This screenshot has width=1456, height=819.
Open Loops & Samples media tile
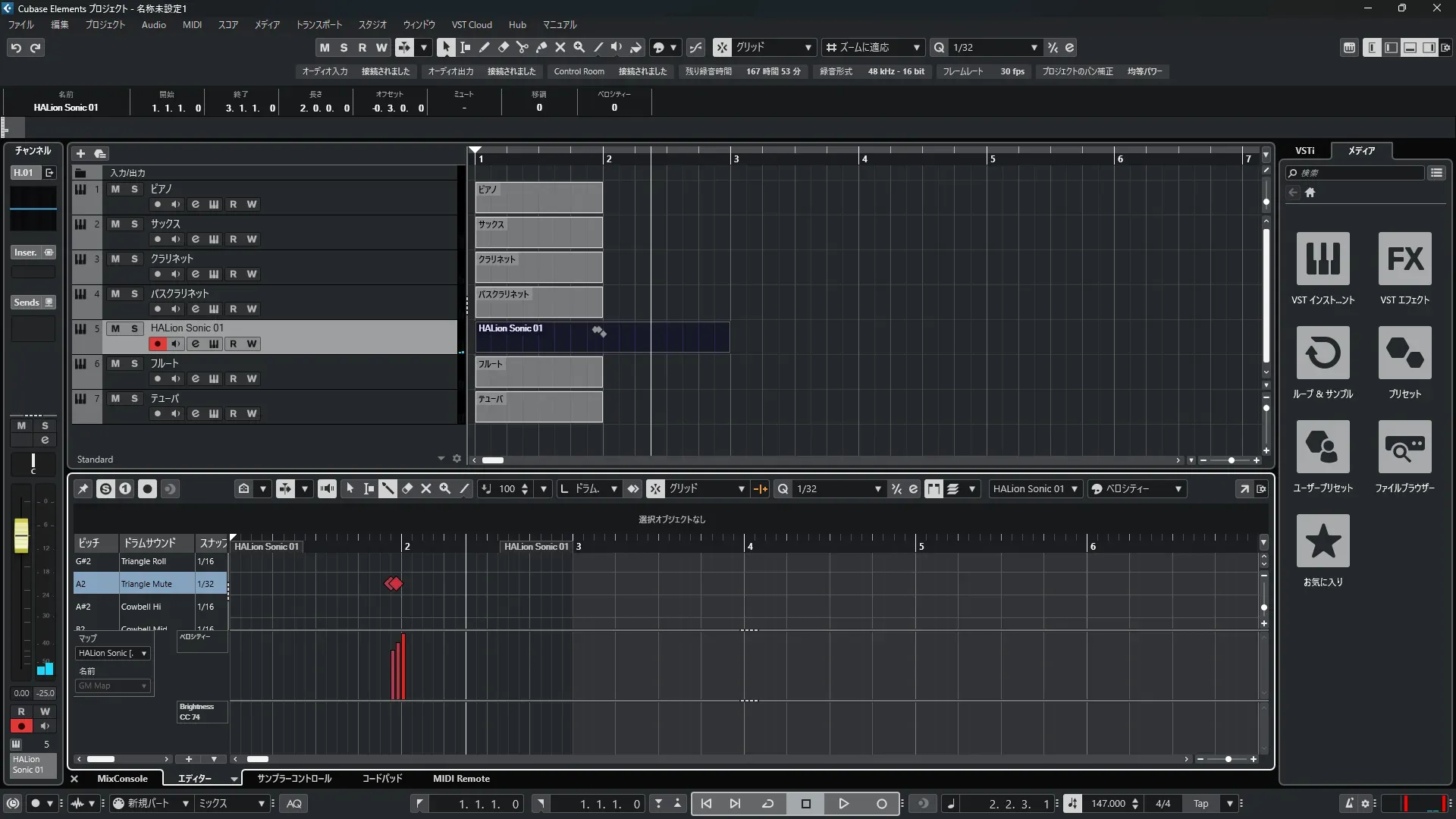click(x=1323, y=353)
